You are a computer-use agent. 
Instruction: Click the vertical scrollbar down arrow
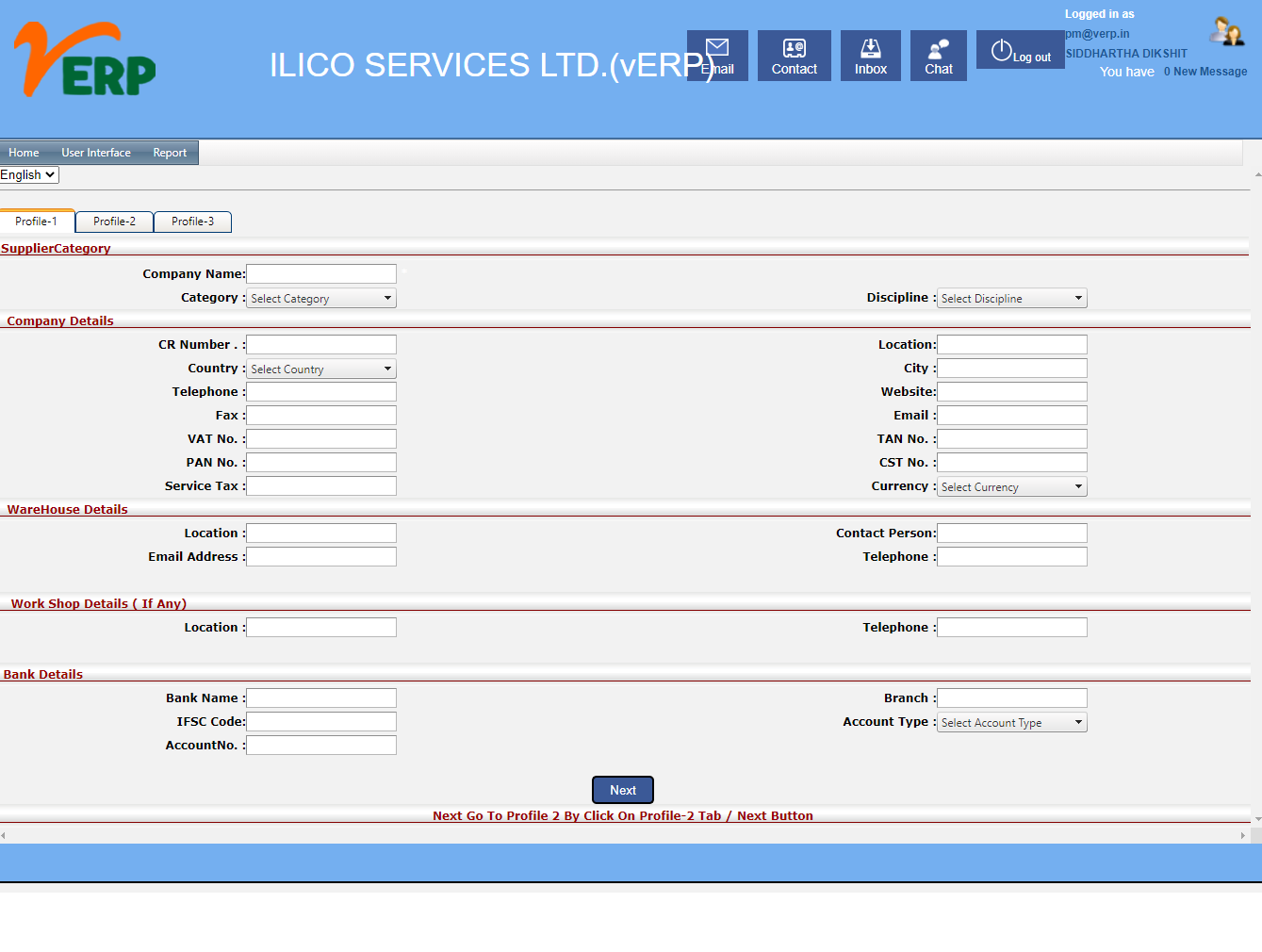coord(1257,820)
